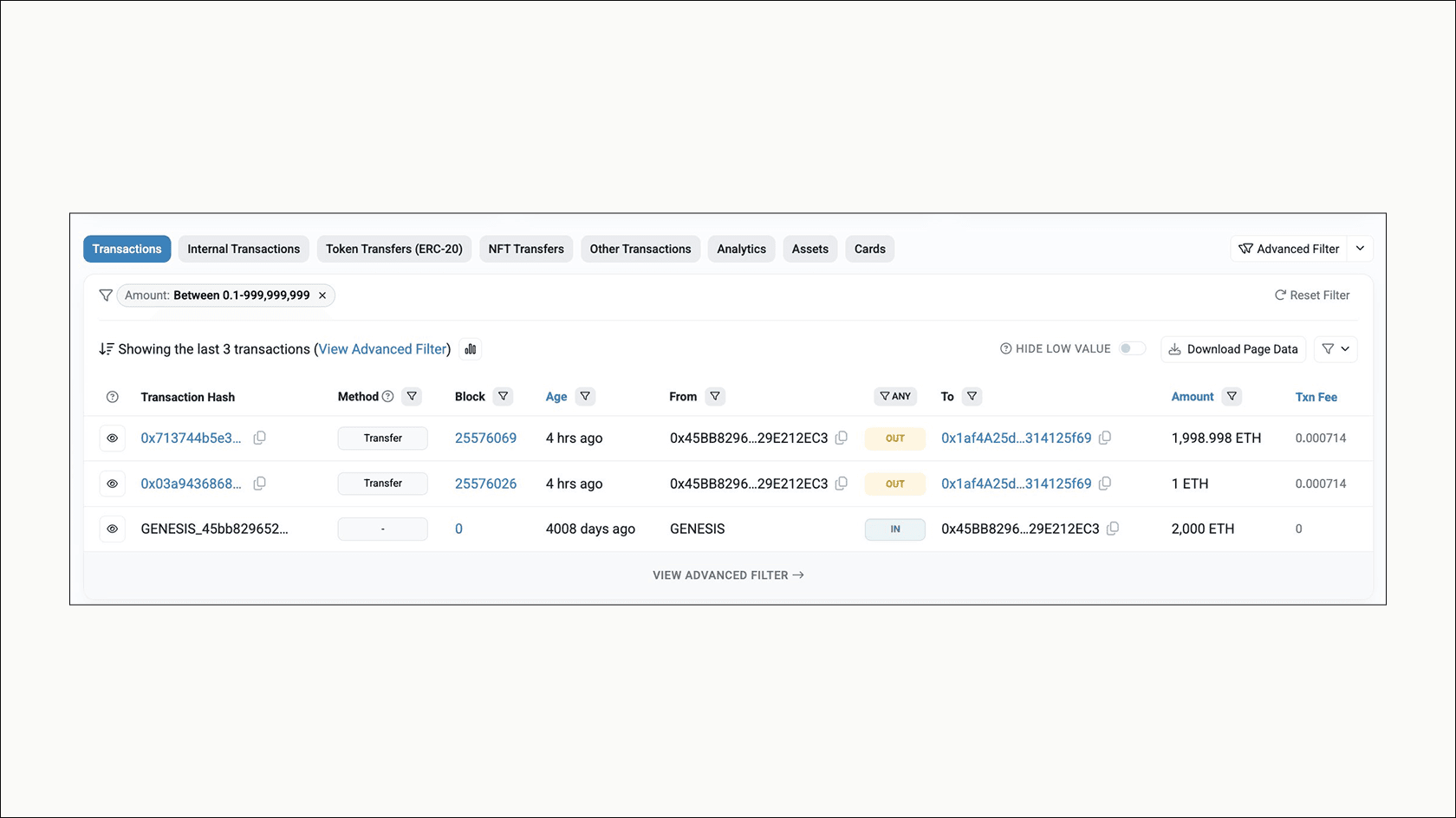1456x818 pixels.
Task: Remove the Amount Between filter chip
Action: (x=322, y=295)
